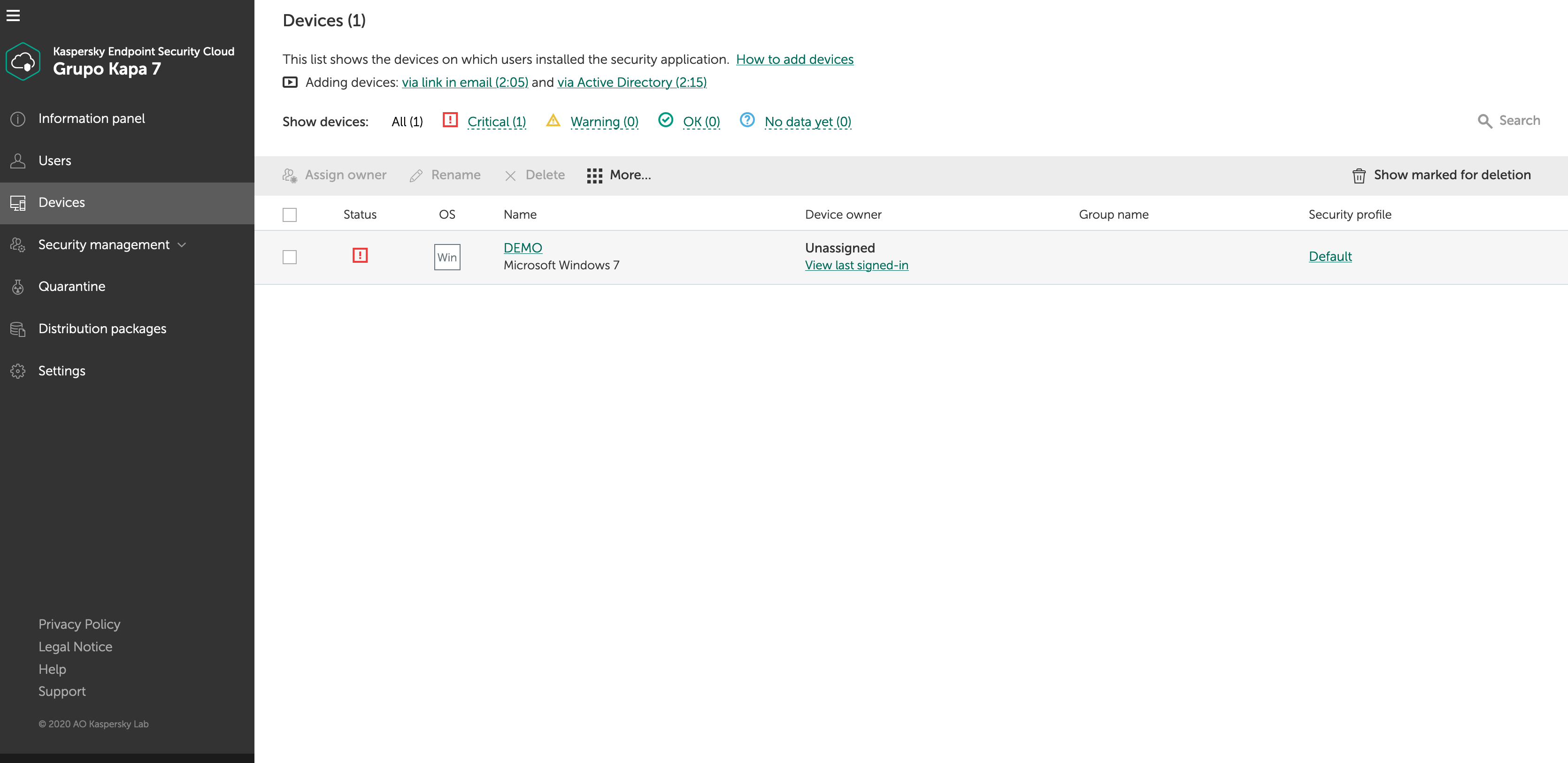
Task: Click the Device owner column header
Action: click(843, 214)
